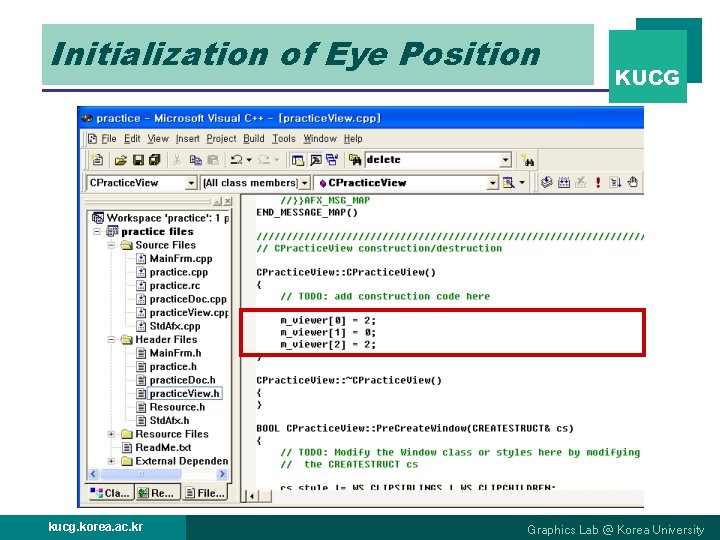Open the Project menu
720x540 pixels.
tap(221, 139)
